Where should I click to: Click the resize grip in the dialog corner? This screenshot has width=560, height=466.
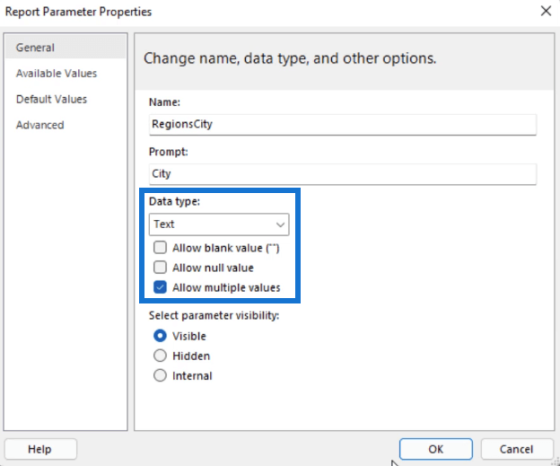point(556,462)
